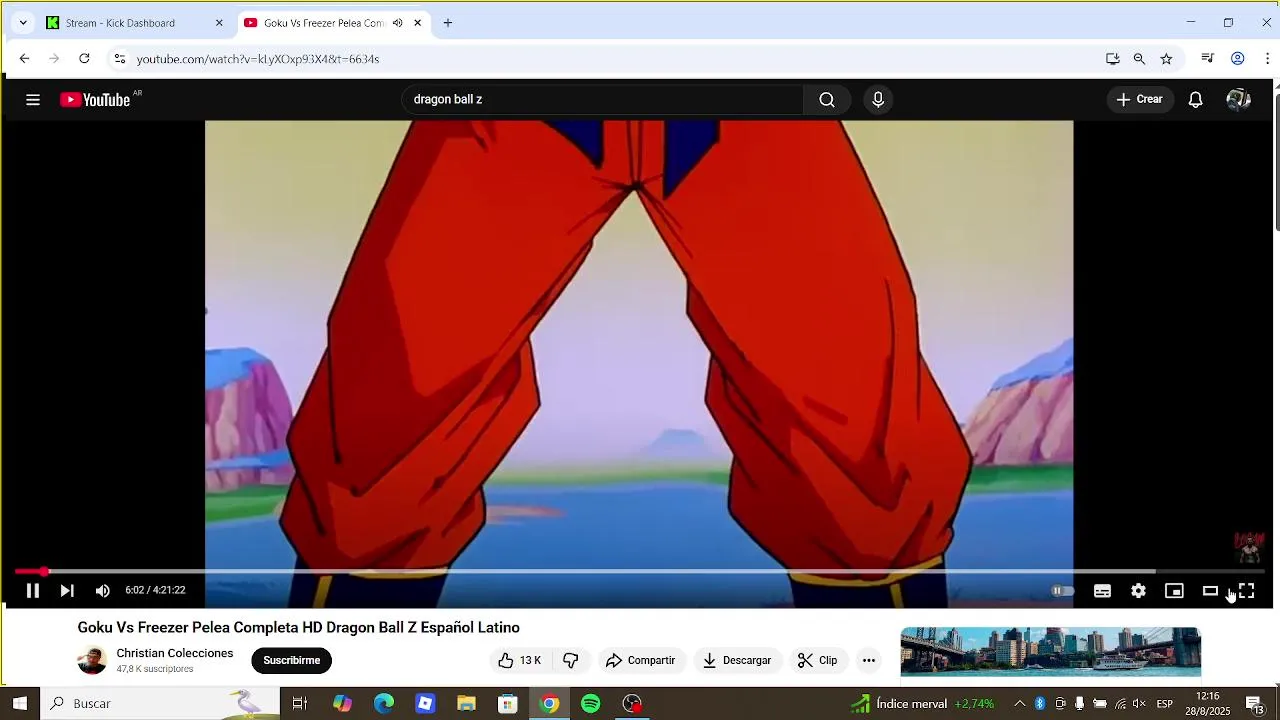Show hidden system tray icons

coord(1019,703)
